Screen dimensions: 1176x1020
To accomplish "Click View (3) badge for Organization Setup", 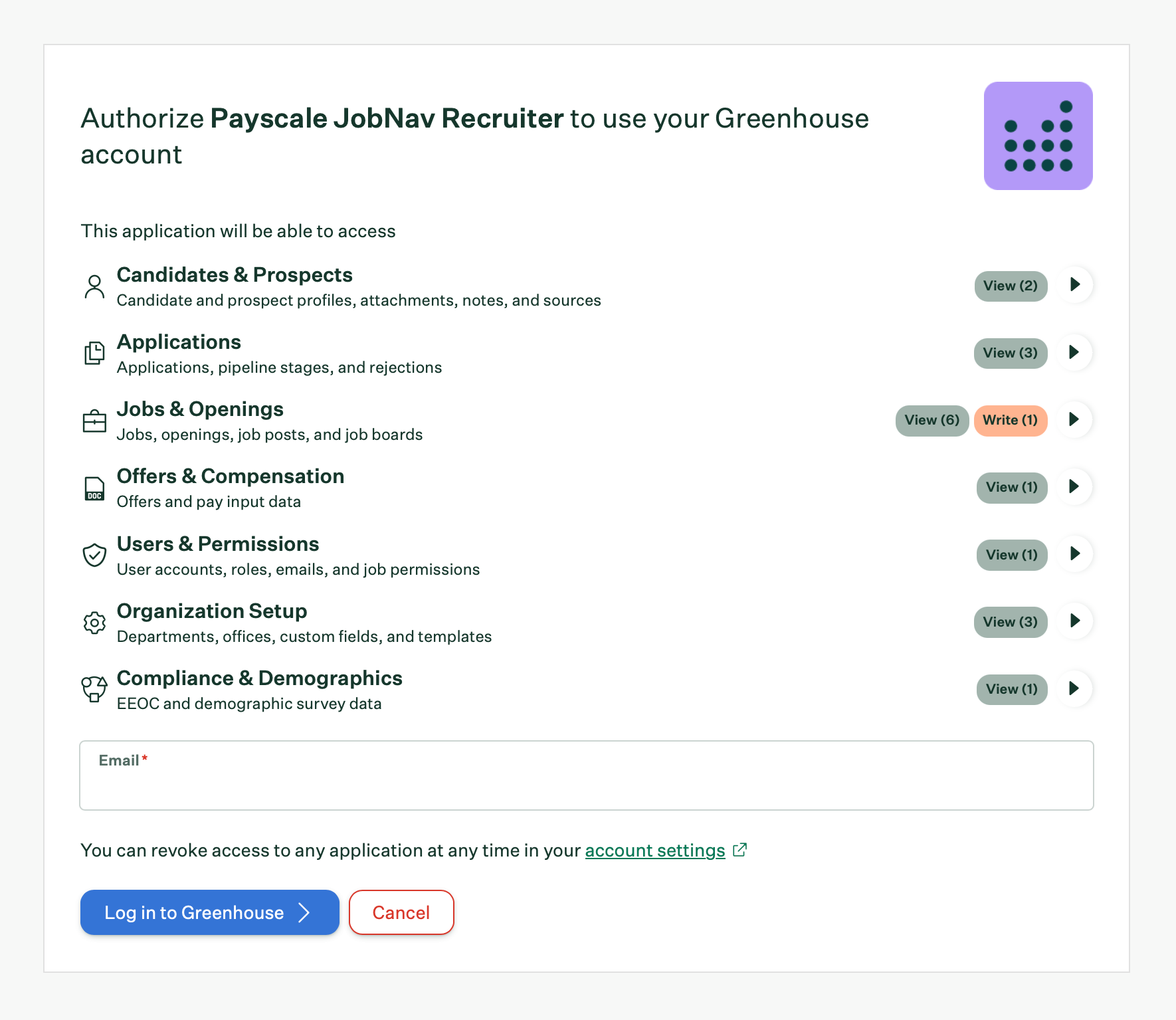I will coord(1011,622).
